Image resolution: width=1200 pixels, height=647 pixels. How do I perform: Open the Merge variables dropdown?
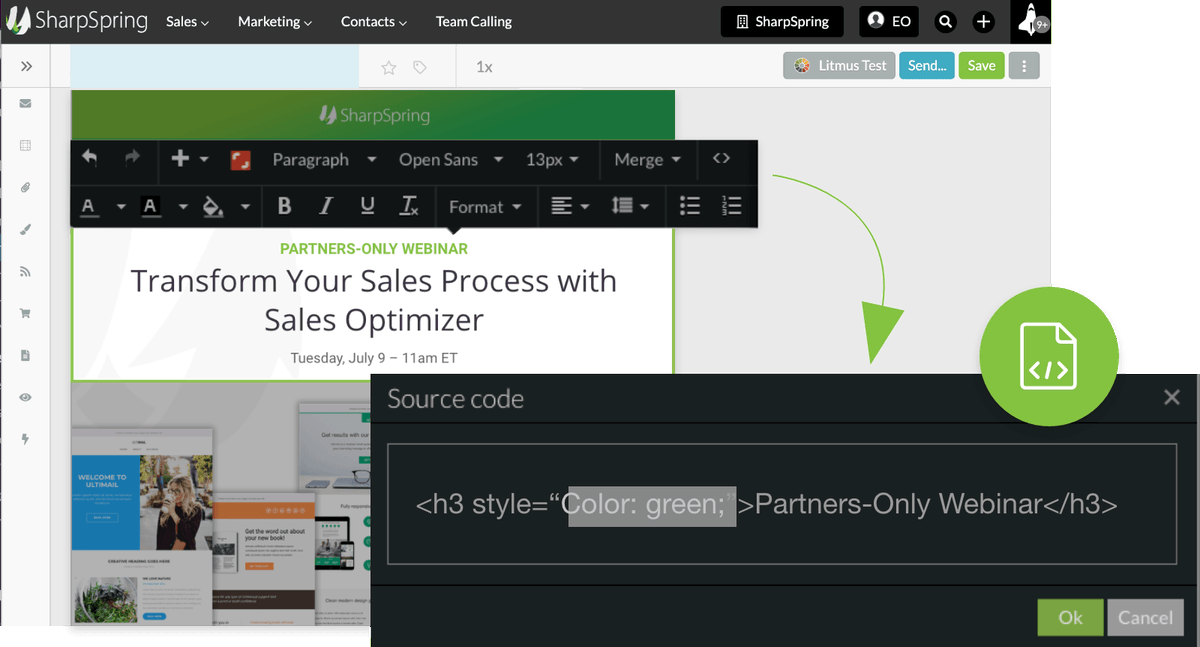click(x=647, y=160)
